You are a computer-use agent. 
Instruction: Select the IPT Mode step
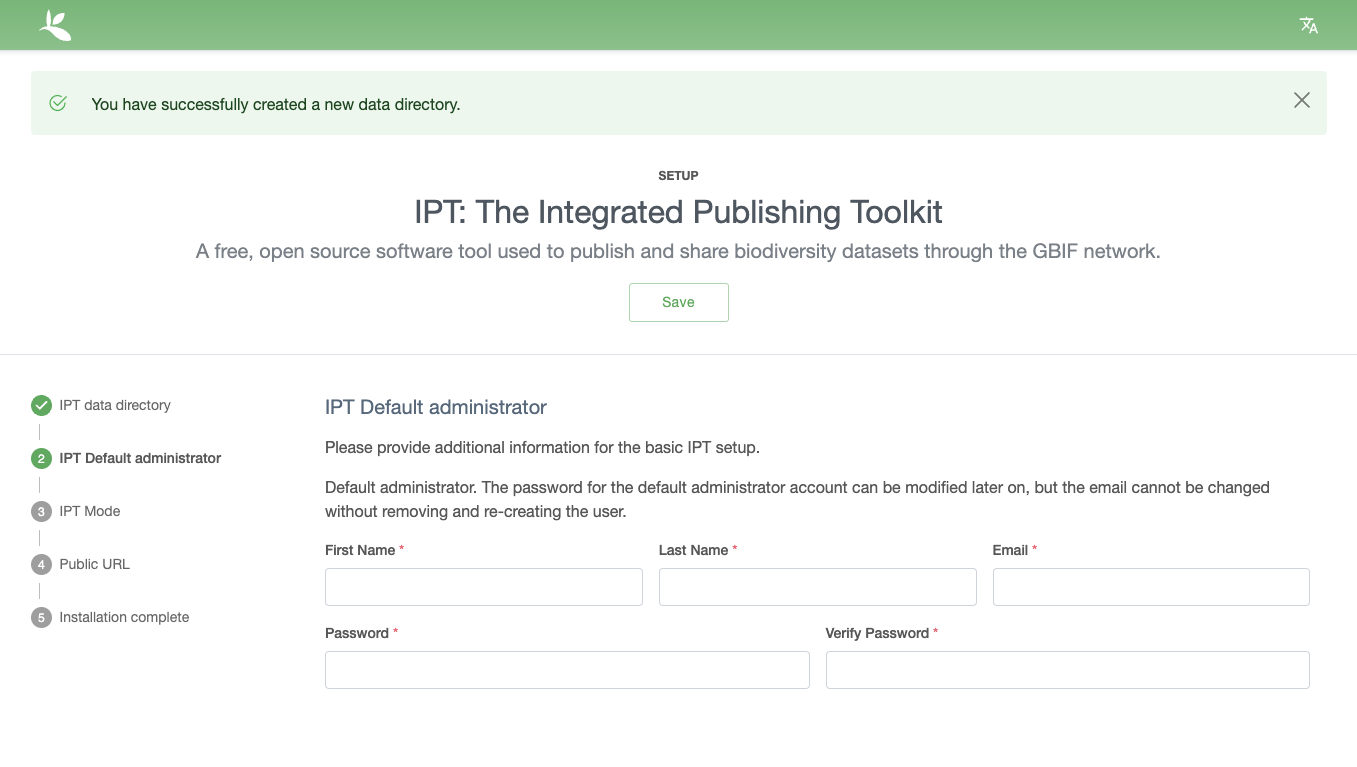[88, 511]
